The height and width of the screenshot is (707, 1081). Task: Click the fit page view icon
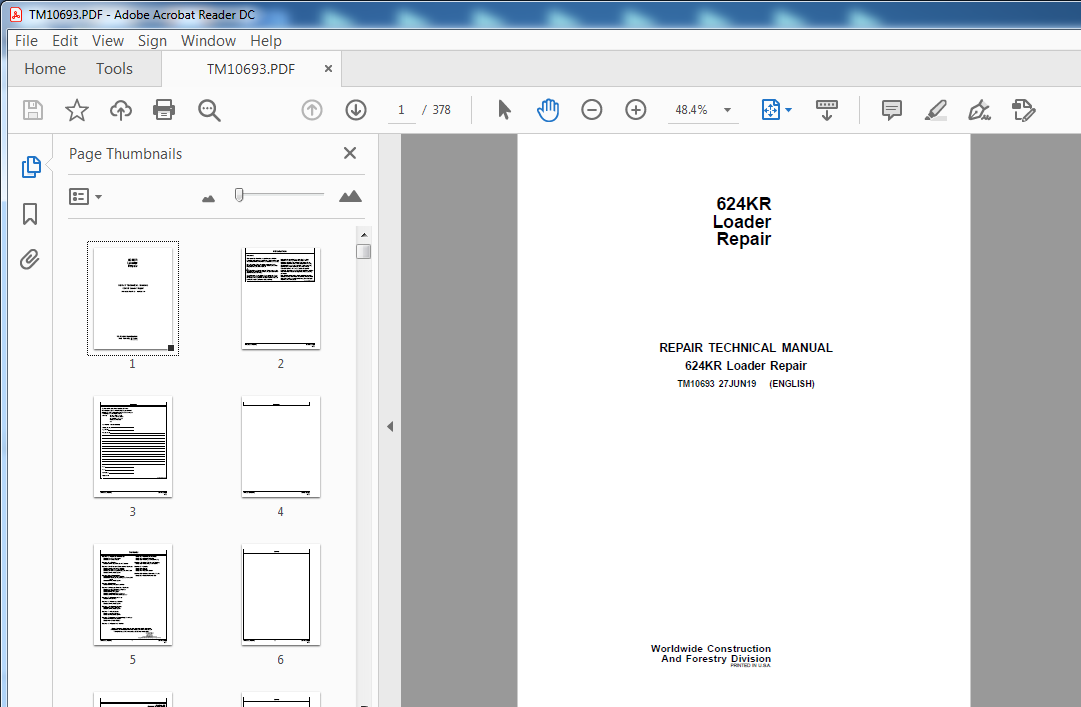click(x=770, y=110)
